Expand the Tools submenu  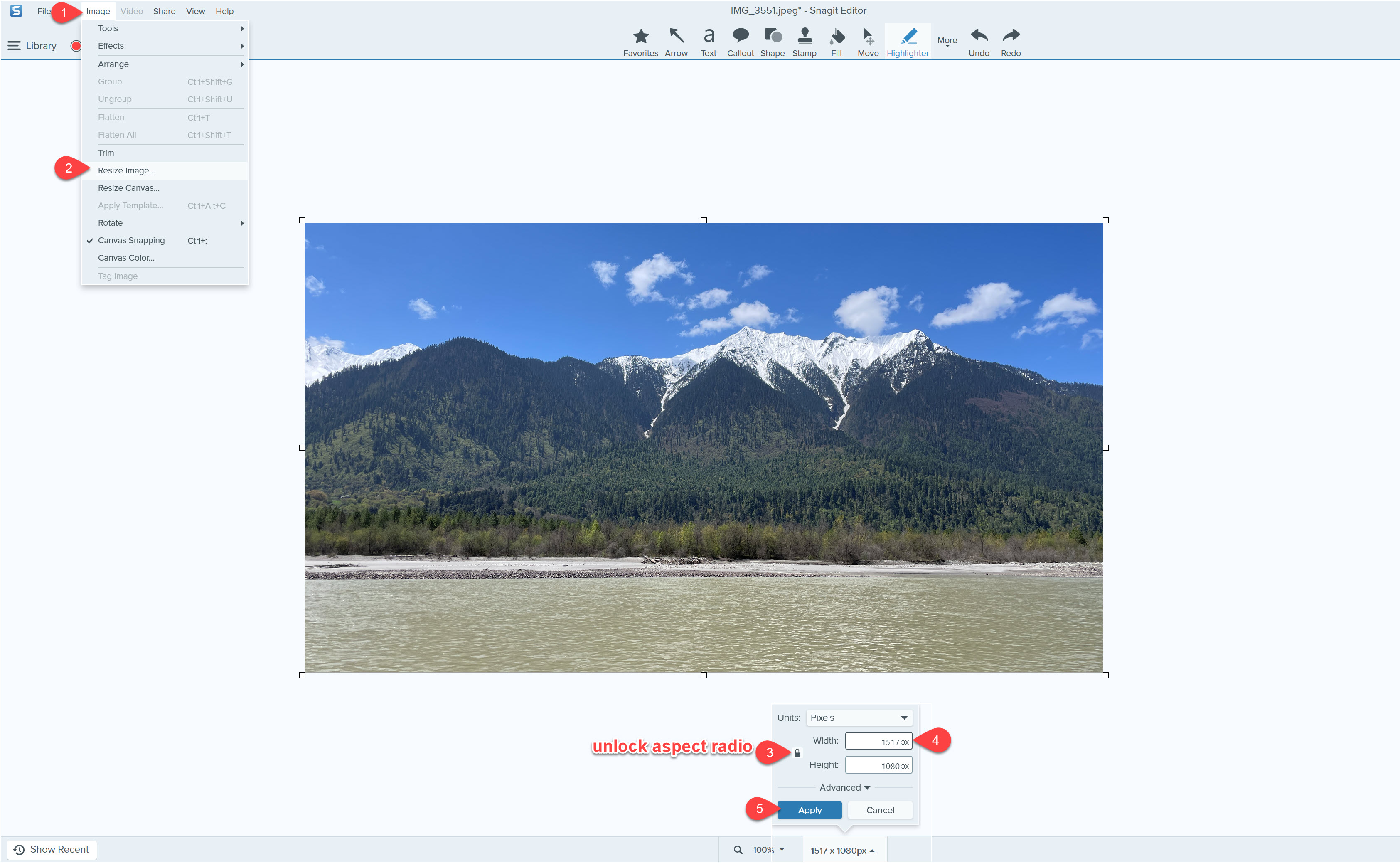(164, 28)
